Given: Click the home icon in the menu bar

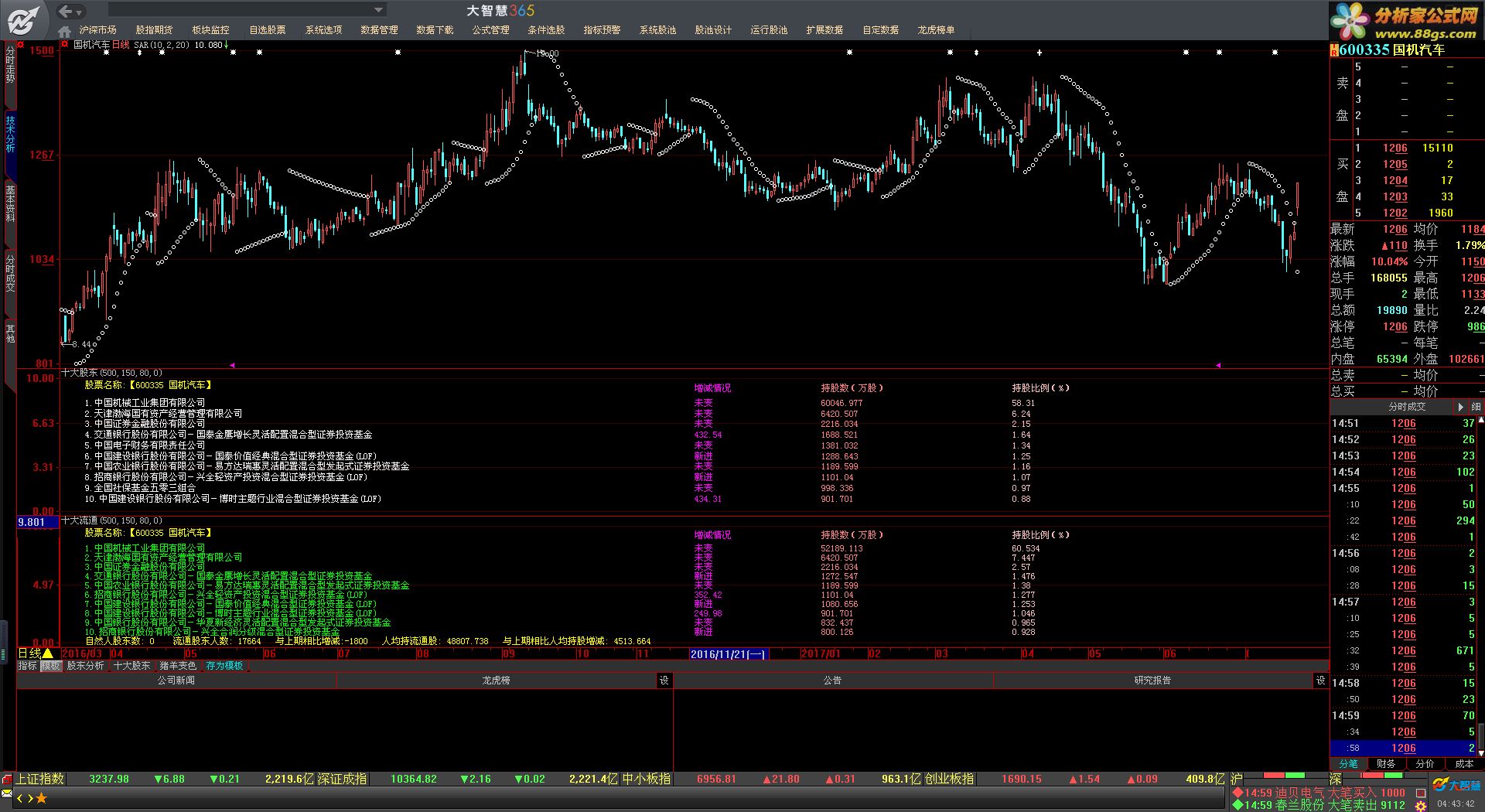Looking at the screenshot, I should 64,31.
